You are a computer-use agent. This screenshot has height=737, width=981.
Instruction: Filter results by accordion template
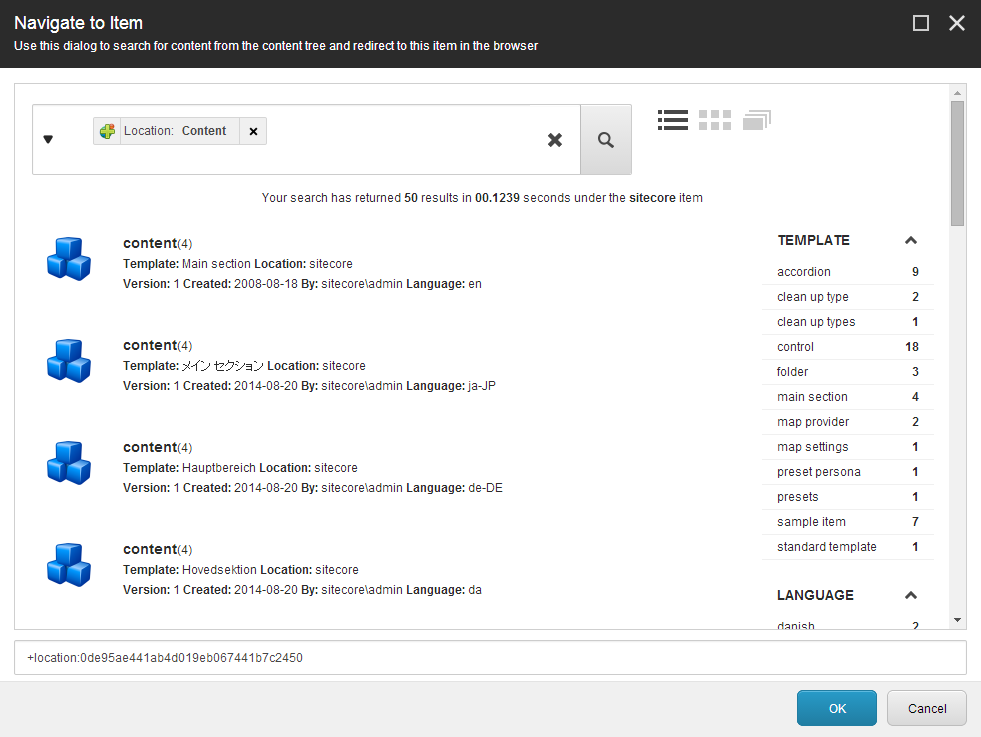pyautogui.click(x=804, y=272)
